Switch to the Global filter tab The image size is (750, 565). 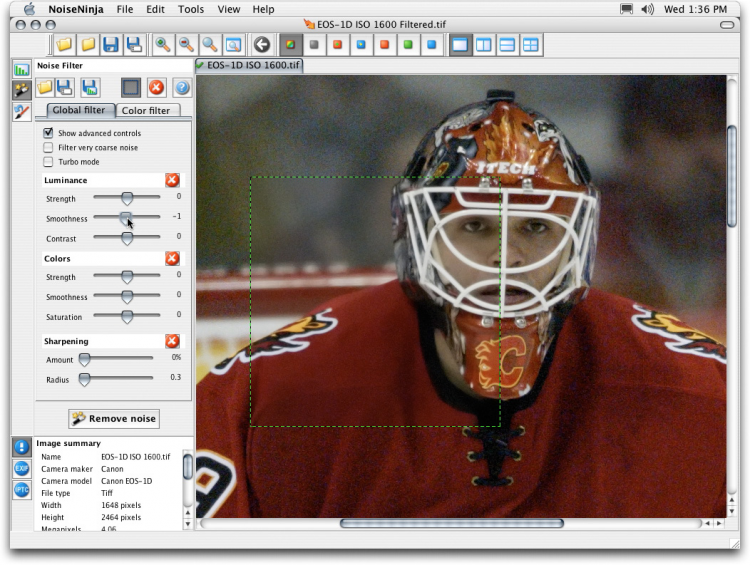click(79, 110)
